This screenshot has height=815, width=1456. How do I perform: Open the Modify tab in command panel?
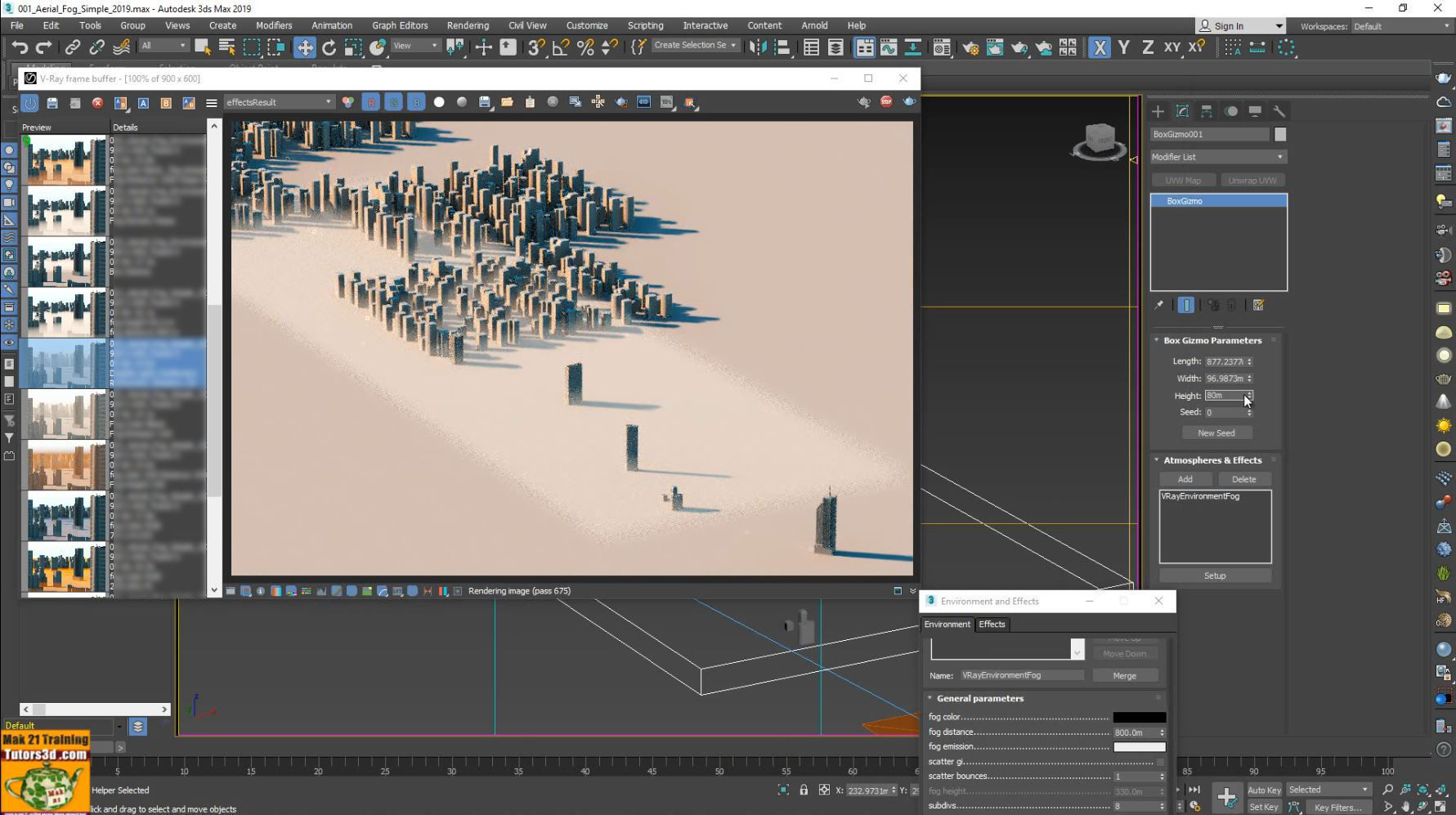tap(1182, 111)
